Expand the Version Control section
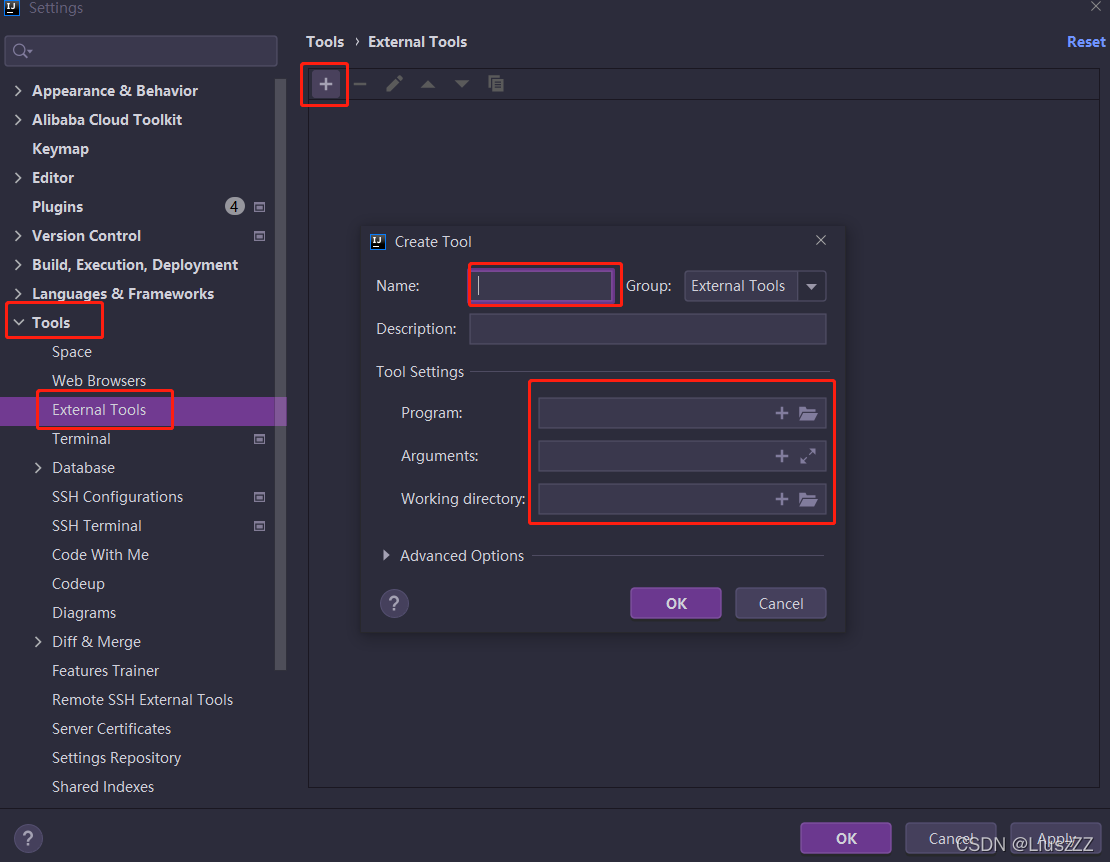 click(x=18, y=236)
